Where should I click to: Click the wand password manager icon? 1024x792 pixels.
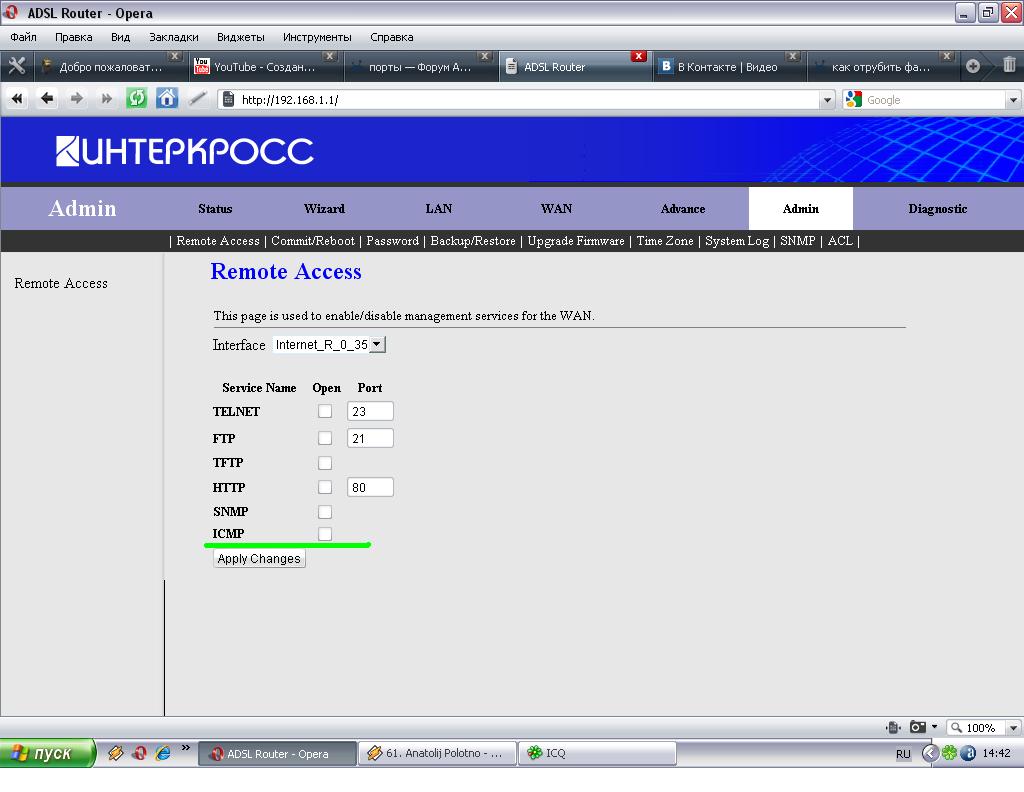click(x=197, y=99)
